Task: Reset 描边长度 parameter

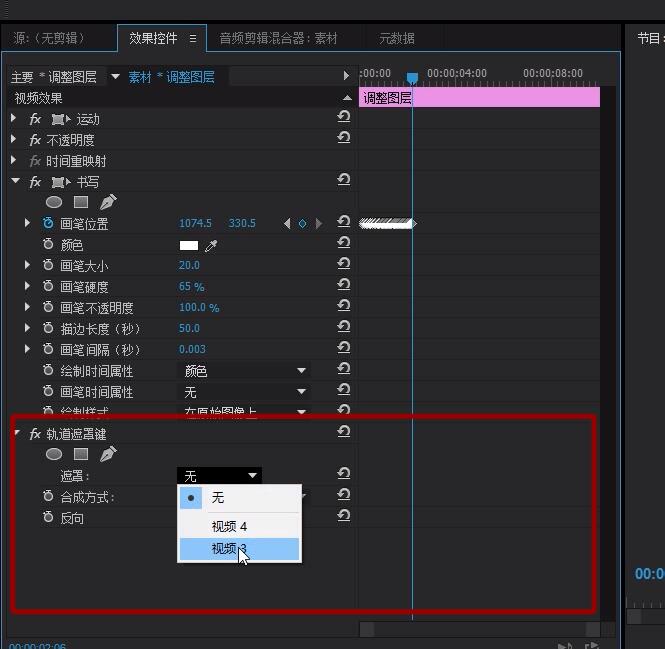Action: (344, 326)
